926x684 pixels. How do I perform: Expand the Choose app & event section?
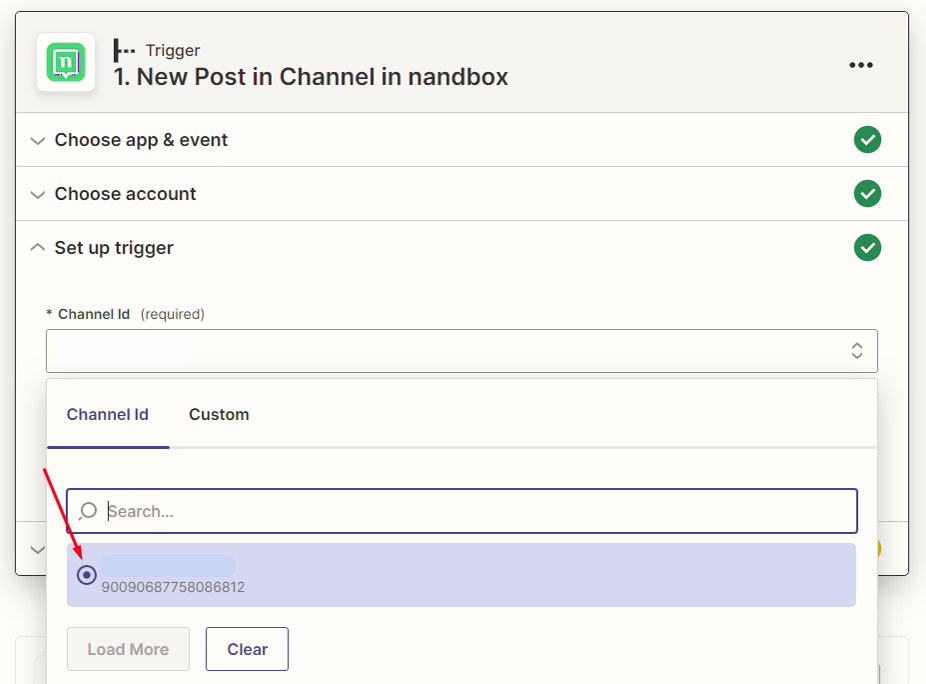pyautogui.click(x=141, y=140)
